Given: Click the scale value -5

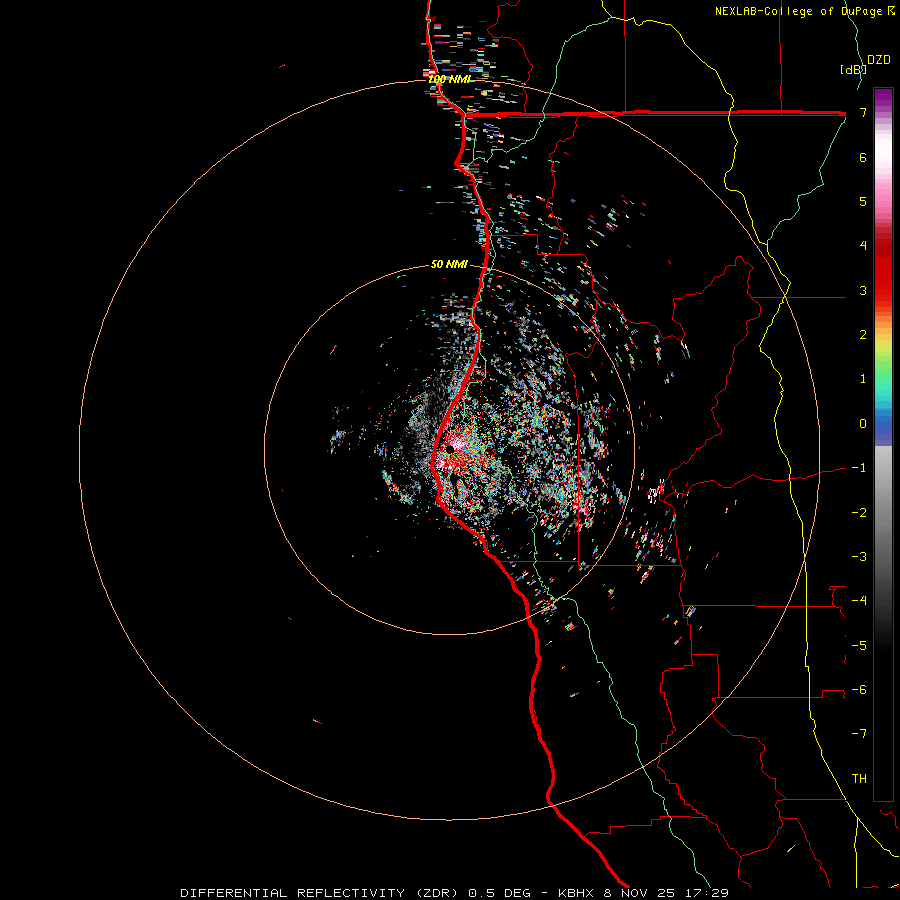Looking at the screenshot, I should click(859, 646).
